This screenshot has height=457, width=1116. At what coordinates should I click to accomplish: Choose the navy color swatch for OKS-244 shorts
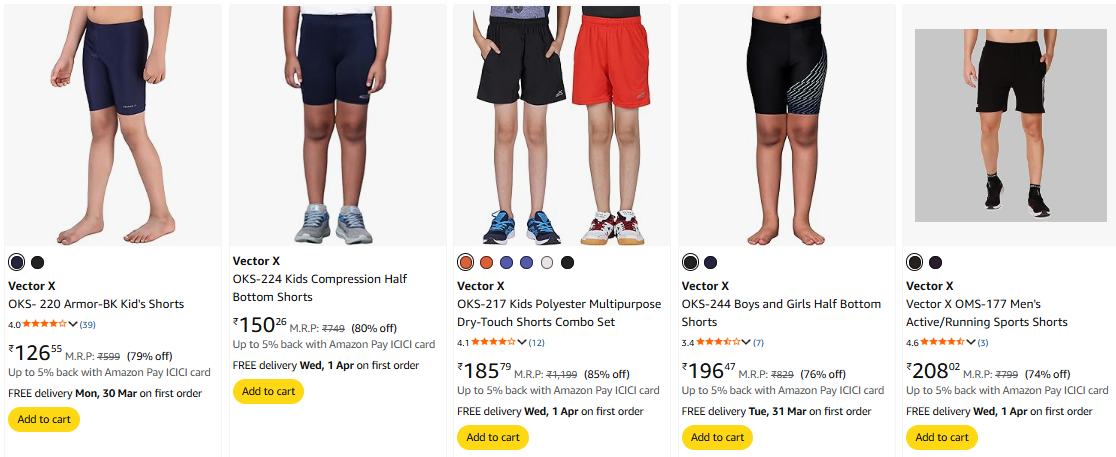click(711, 262)
